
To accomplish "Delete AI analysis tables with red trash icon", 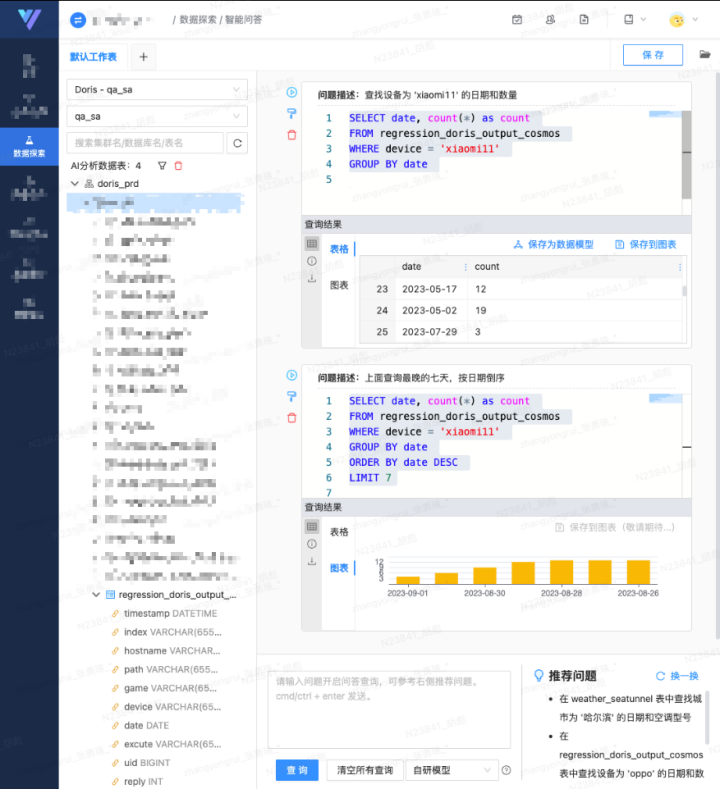I will (x=178, y=166).
